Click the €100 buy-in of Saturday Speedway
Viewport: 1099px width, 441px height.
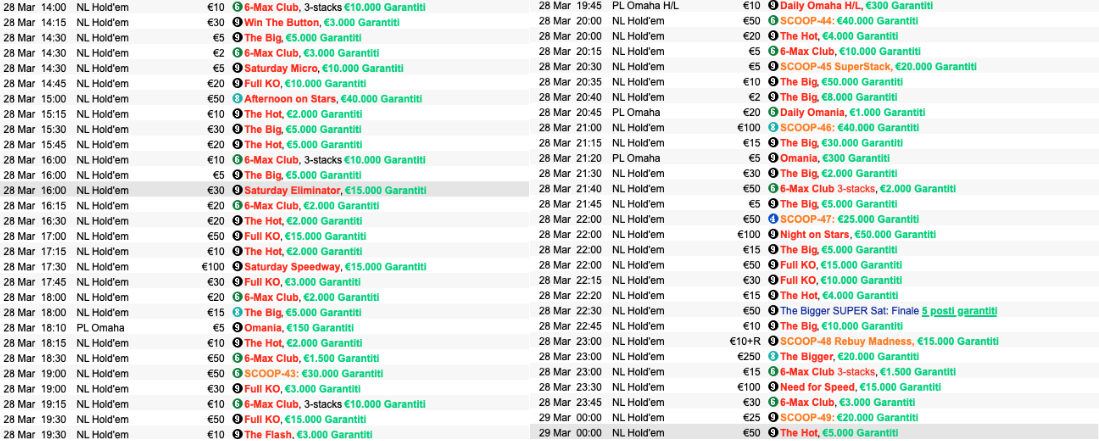(x=213, y=266)
